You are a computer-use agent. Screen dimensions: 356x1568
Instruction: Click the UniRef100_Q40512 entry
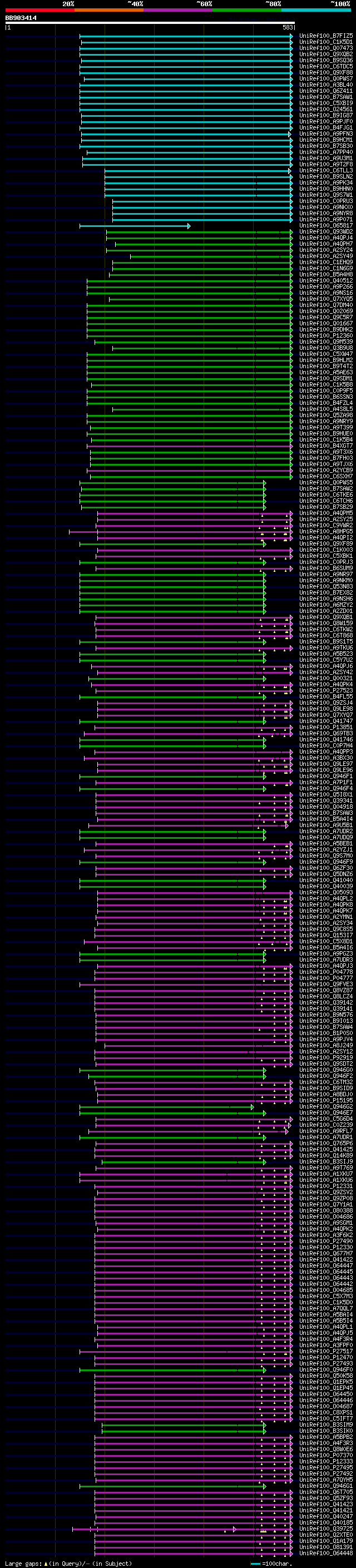pyautogui.click(x=326, y=281)
